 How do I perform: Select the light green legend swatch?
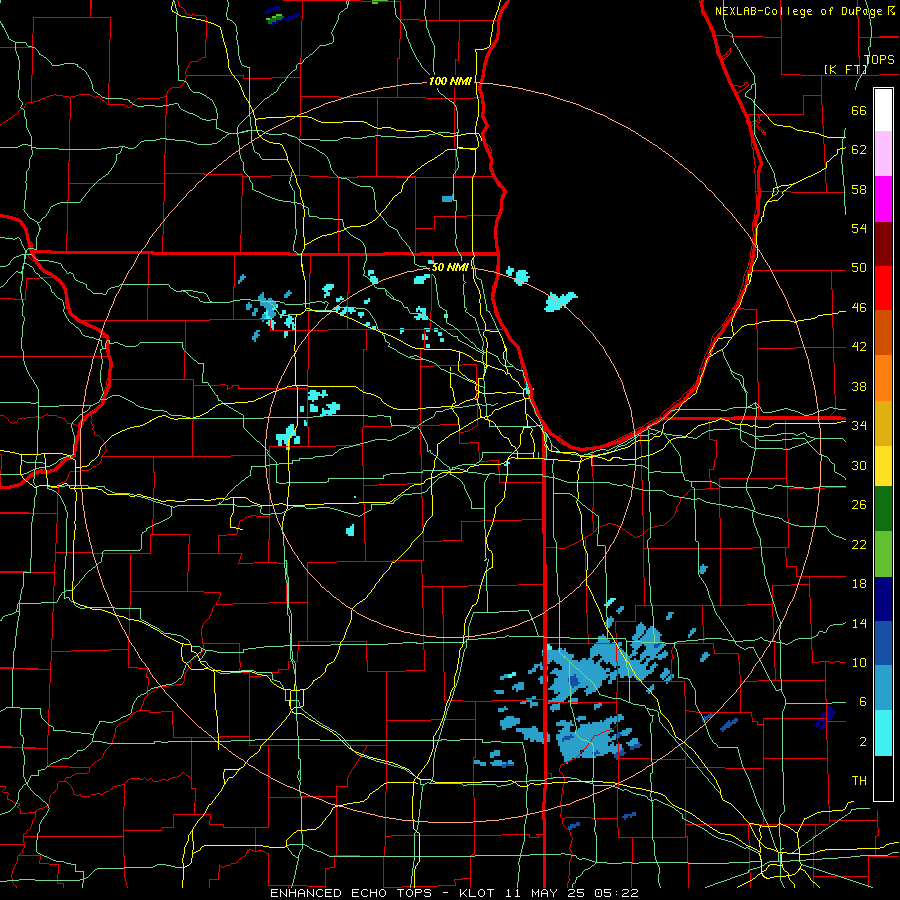point(883,554)
